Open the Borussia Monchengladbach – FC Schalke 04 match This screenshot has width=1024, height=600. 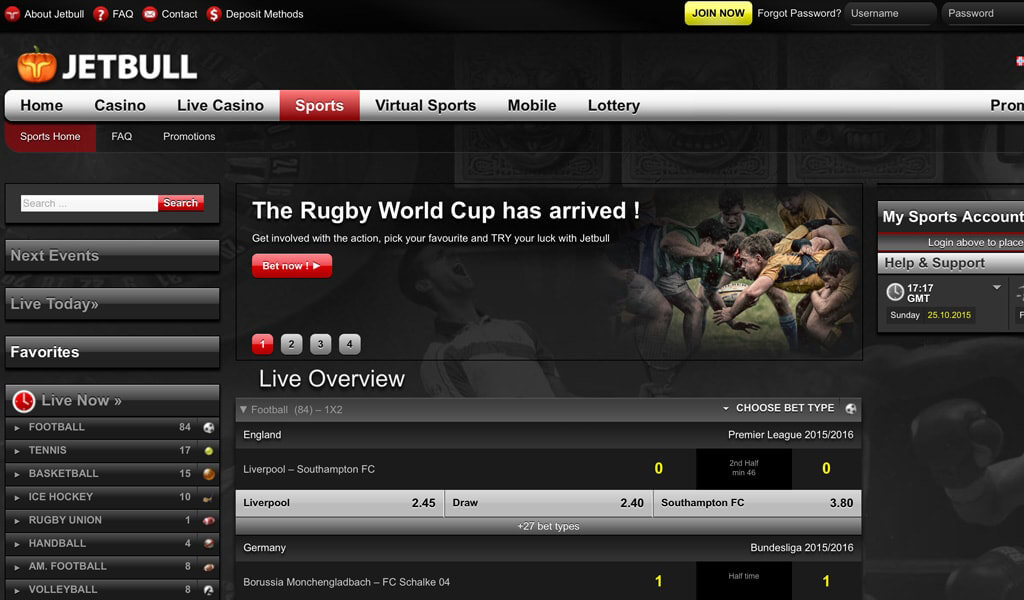point(347,582)
